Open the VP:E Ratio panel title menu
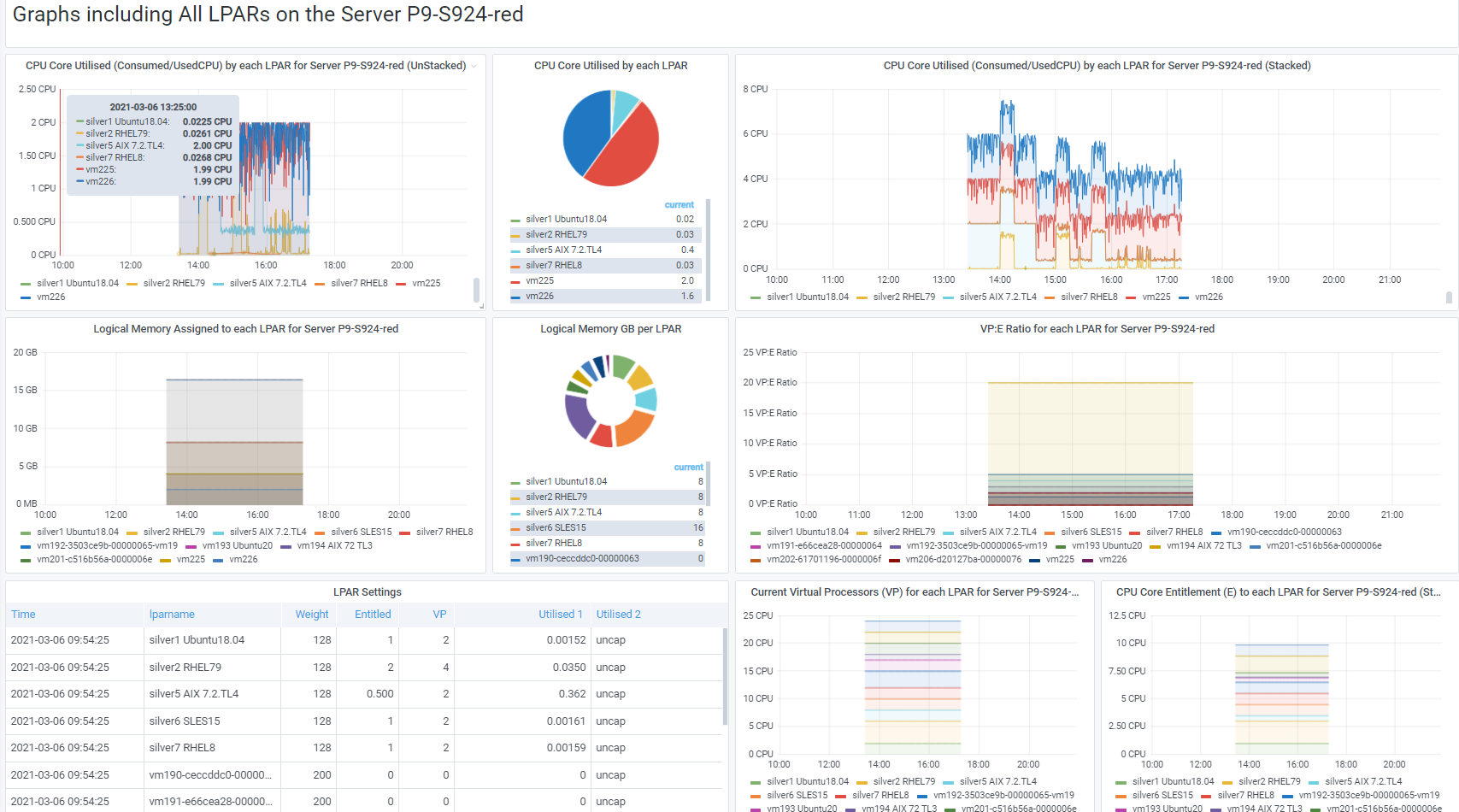Screen dimensions: 1459x812 pyautogui.click(x=1097, y=329)
